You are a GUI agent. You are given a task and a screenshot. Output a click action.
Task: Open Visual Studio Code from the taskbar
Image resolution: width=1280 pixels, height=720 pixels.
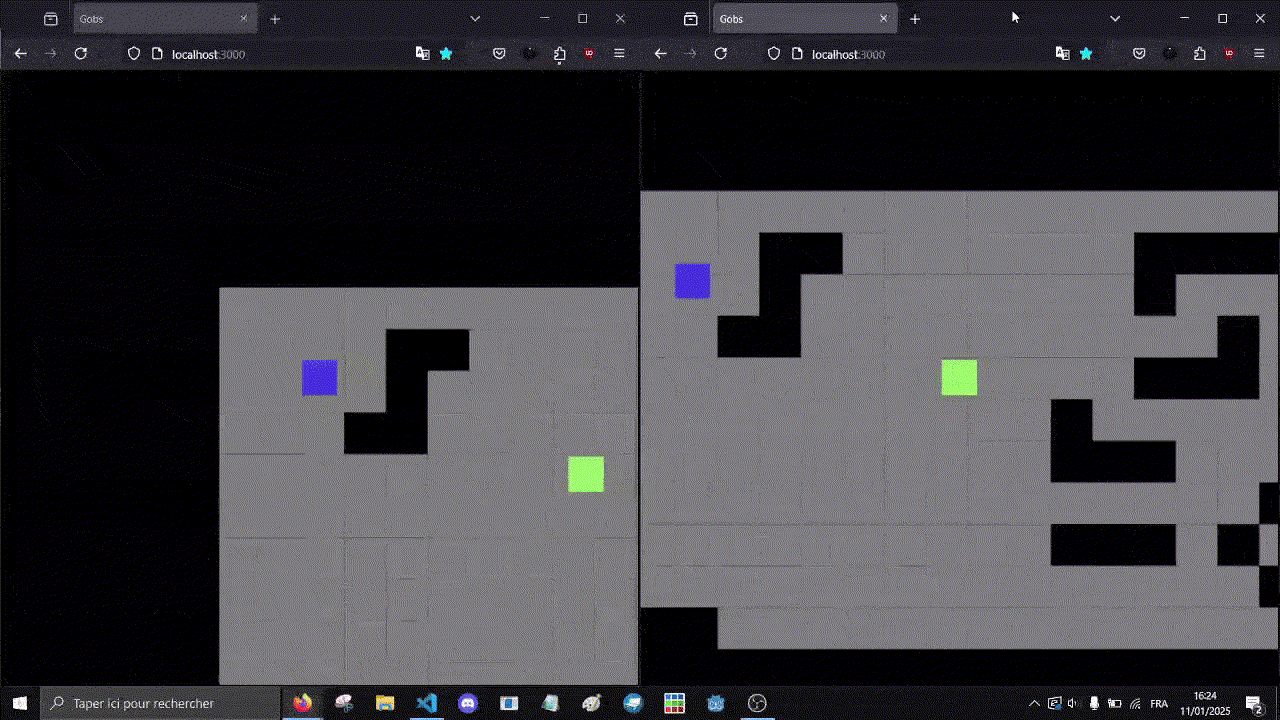426,703
